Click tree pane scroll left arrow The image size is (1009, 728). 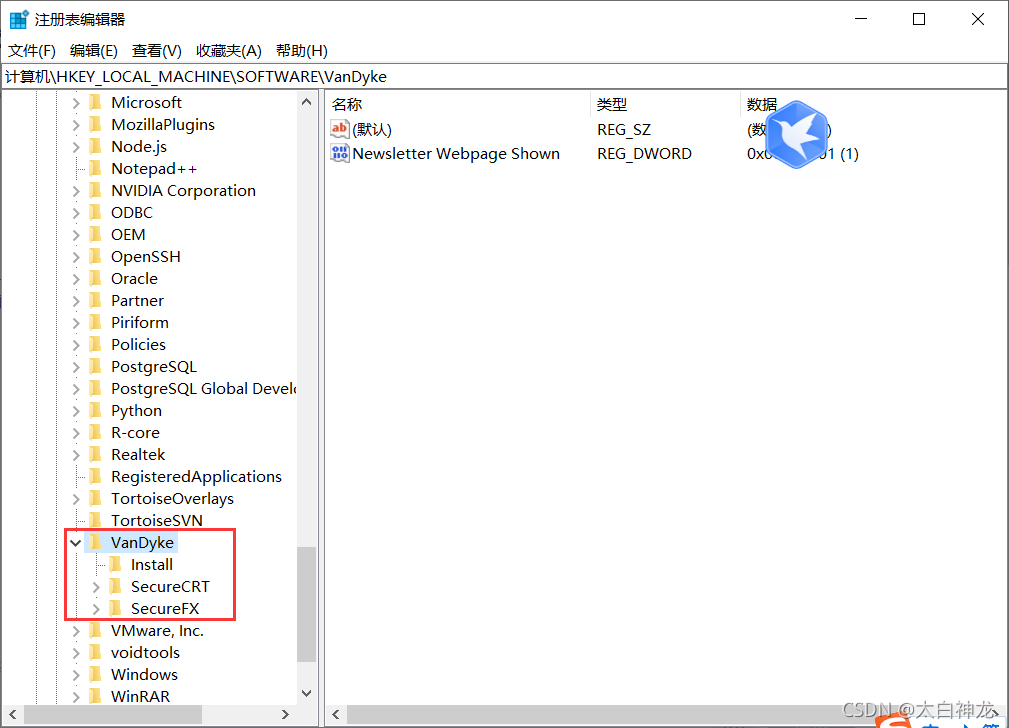pos(12,714)
